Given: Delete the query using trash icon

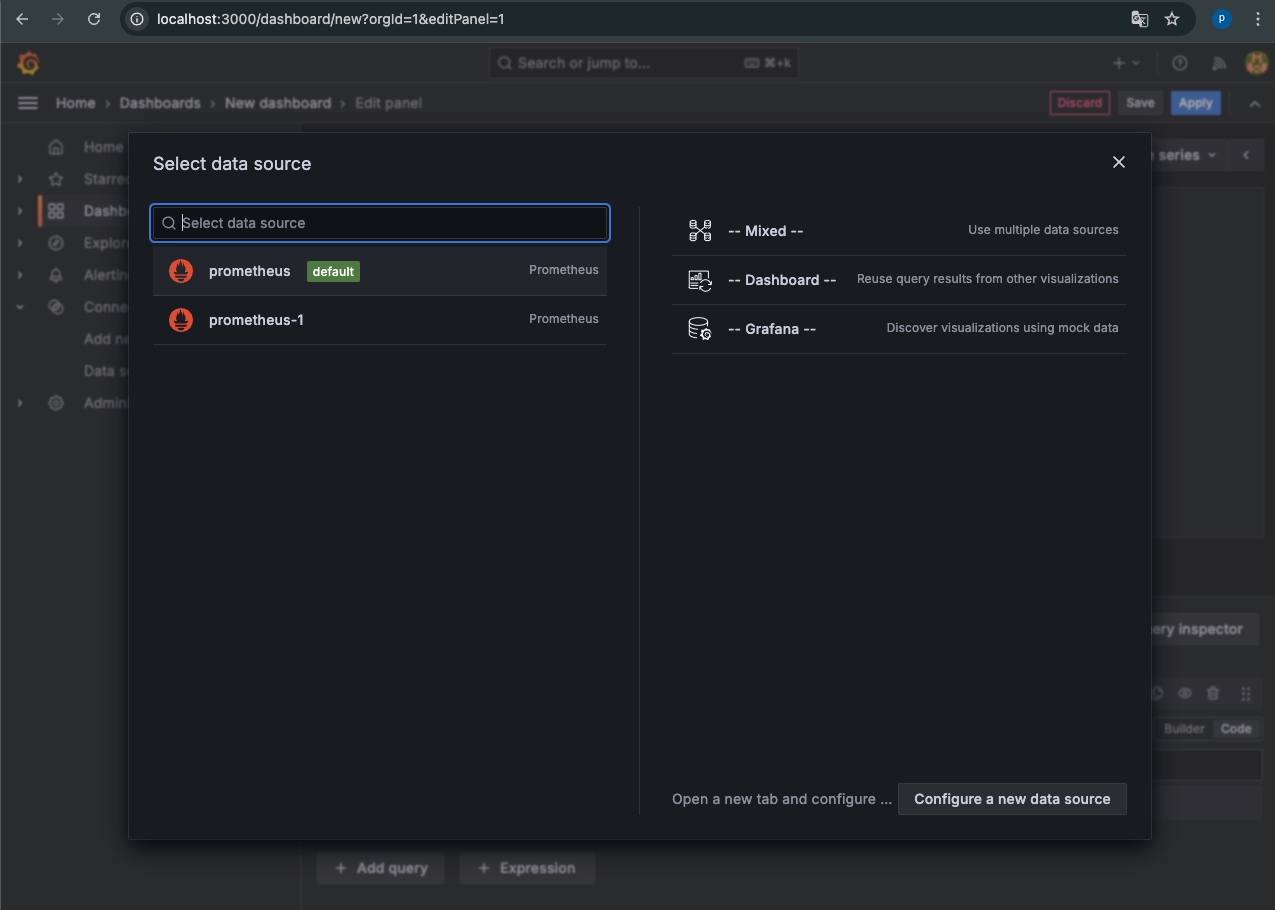Looking at the screenshot, I should 1213,693.
